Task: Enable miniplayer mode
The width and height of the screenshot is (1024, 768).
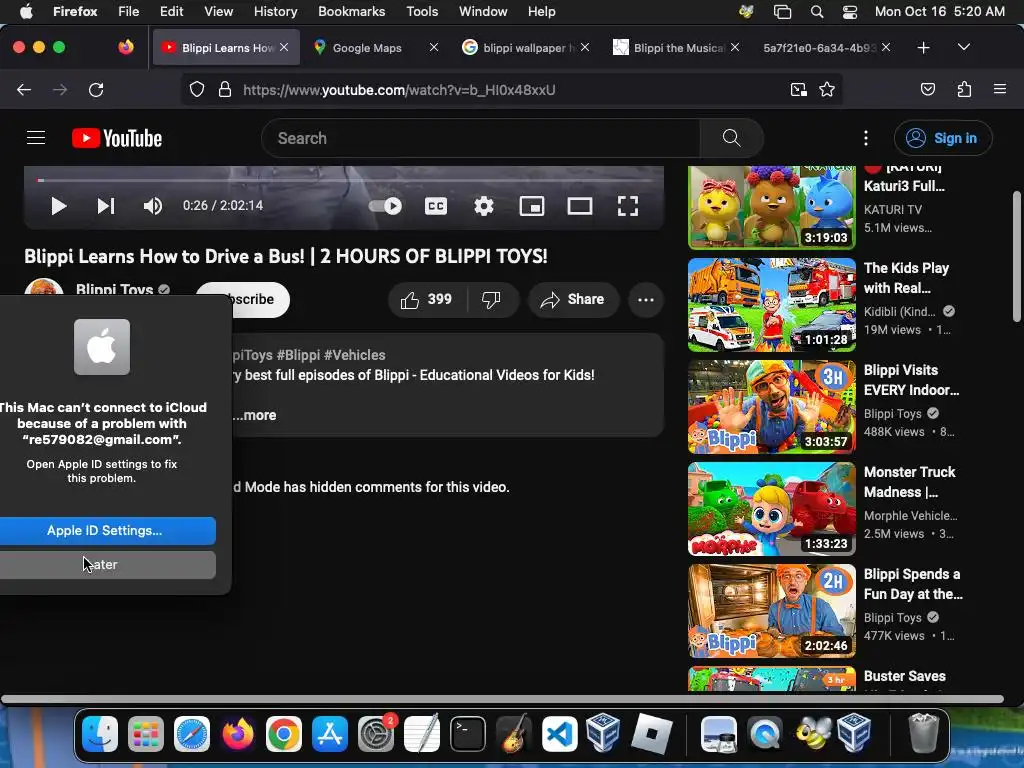Action: point(532,206)
